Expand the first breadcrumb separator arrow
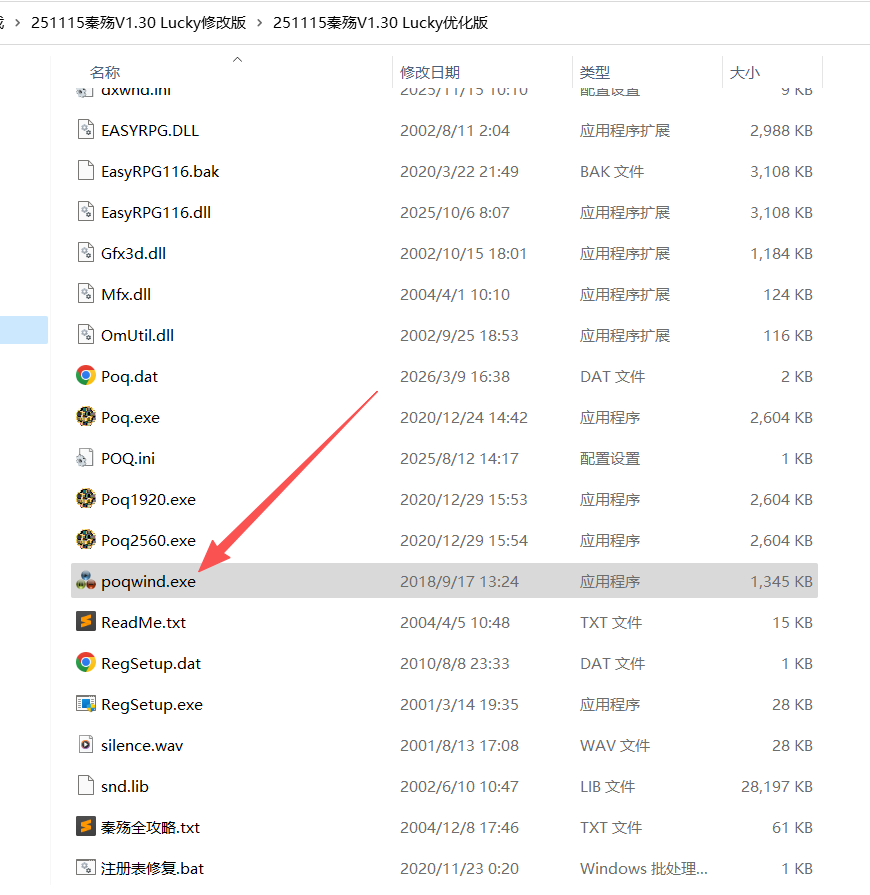The image size is (870, 895). pyautogui.click(x=17, y=22)
